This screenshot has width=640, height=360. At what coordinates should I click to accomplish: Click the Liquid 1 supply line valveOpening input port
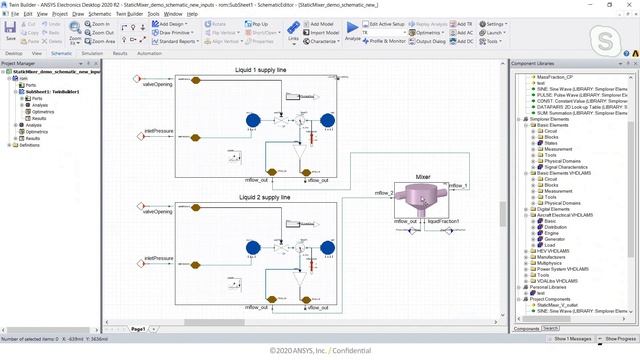click(137, 79)
